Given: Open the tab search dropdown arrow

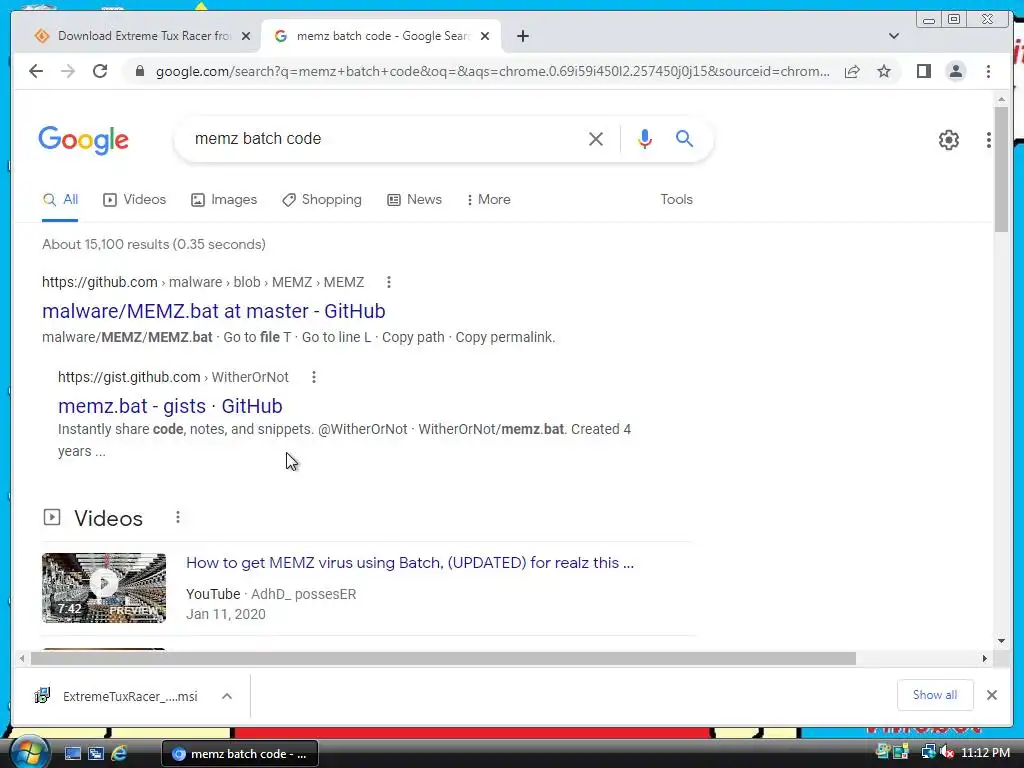Looking at the screenshot, I should point(893,36).
